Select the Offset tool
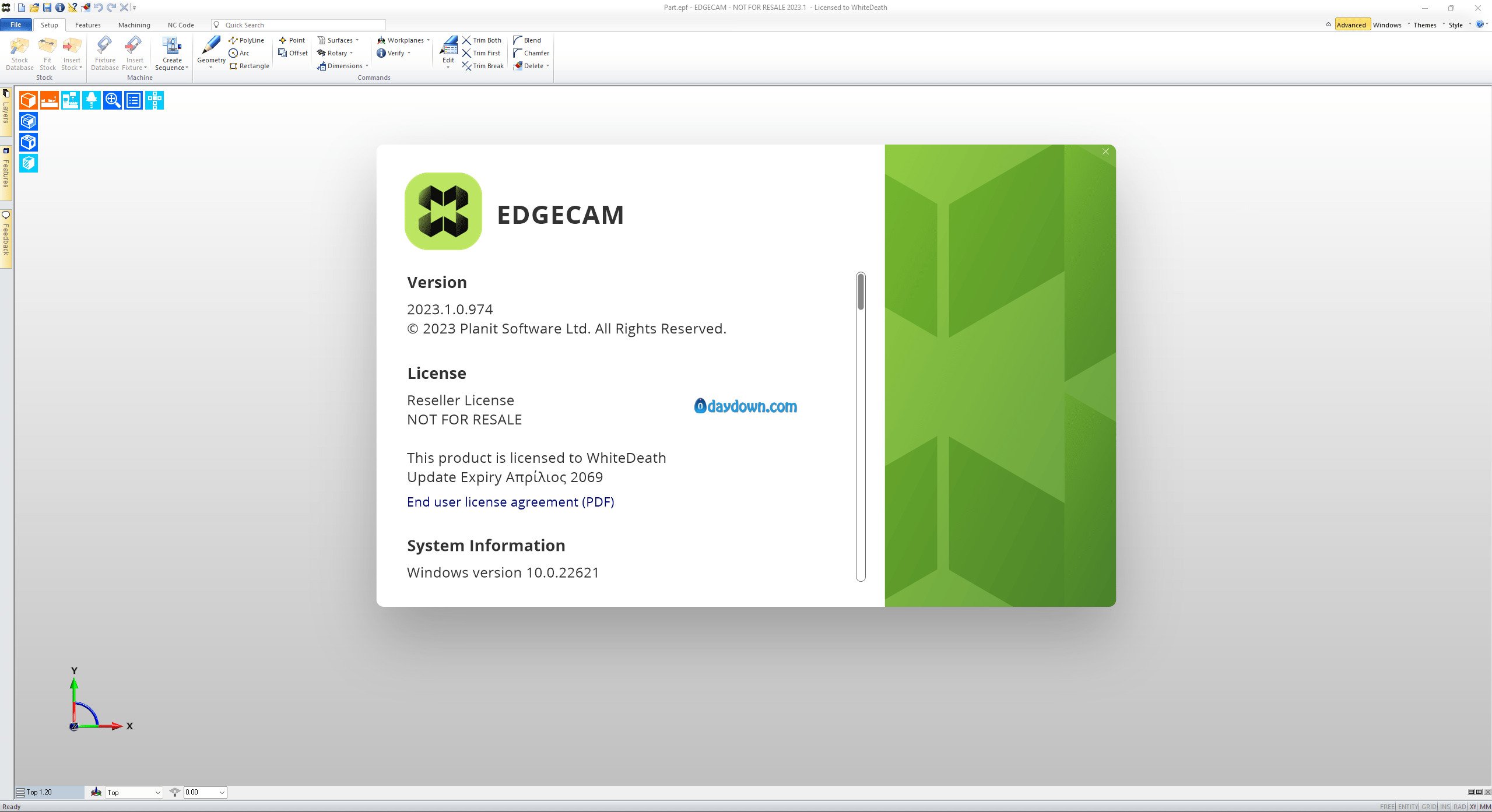 click(293, 53)
